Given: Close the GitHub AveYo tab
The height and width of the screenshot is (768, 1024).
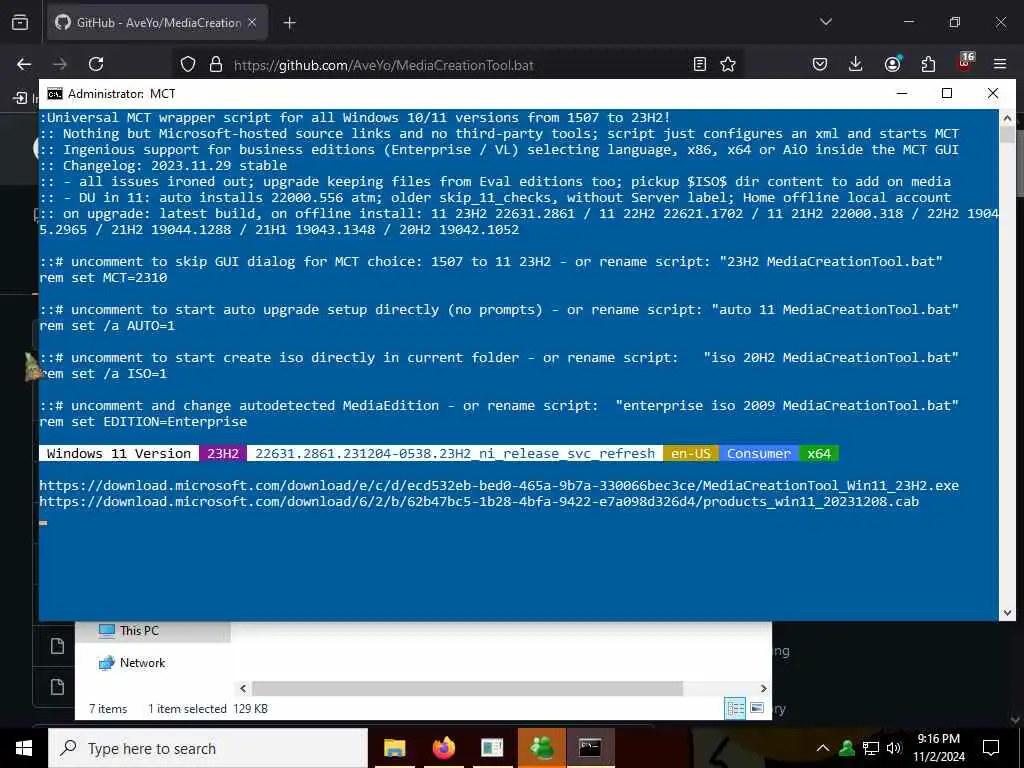Looking at the screenshot, I should pos(252,22).
